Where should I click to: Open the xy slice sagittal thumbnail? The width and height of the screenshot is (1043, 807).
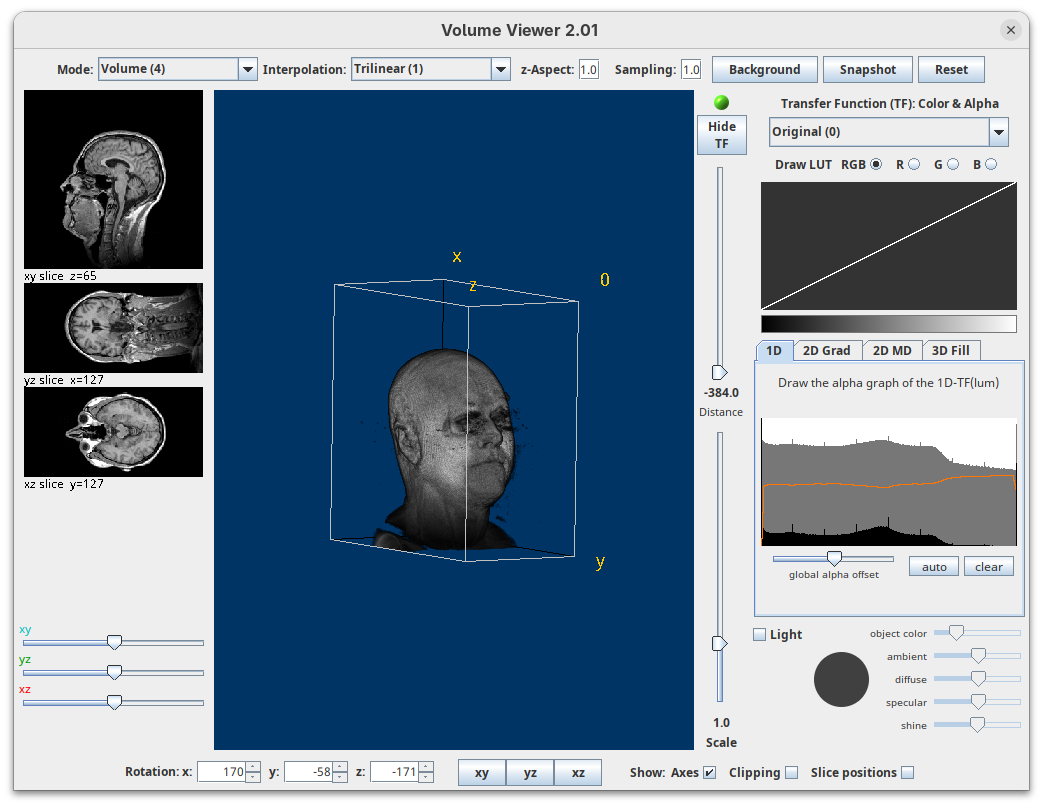(113, 180)
